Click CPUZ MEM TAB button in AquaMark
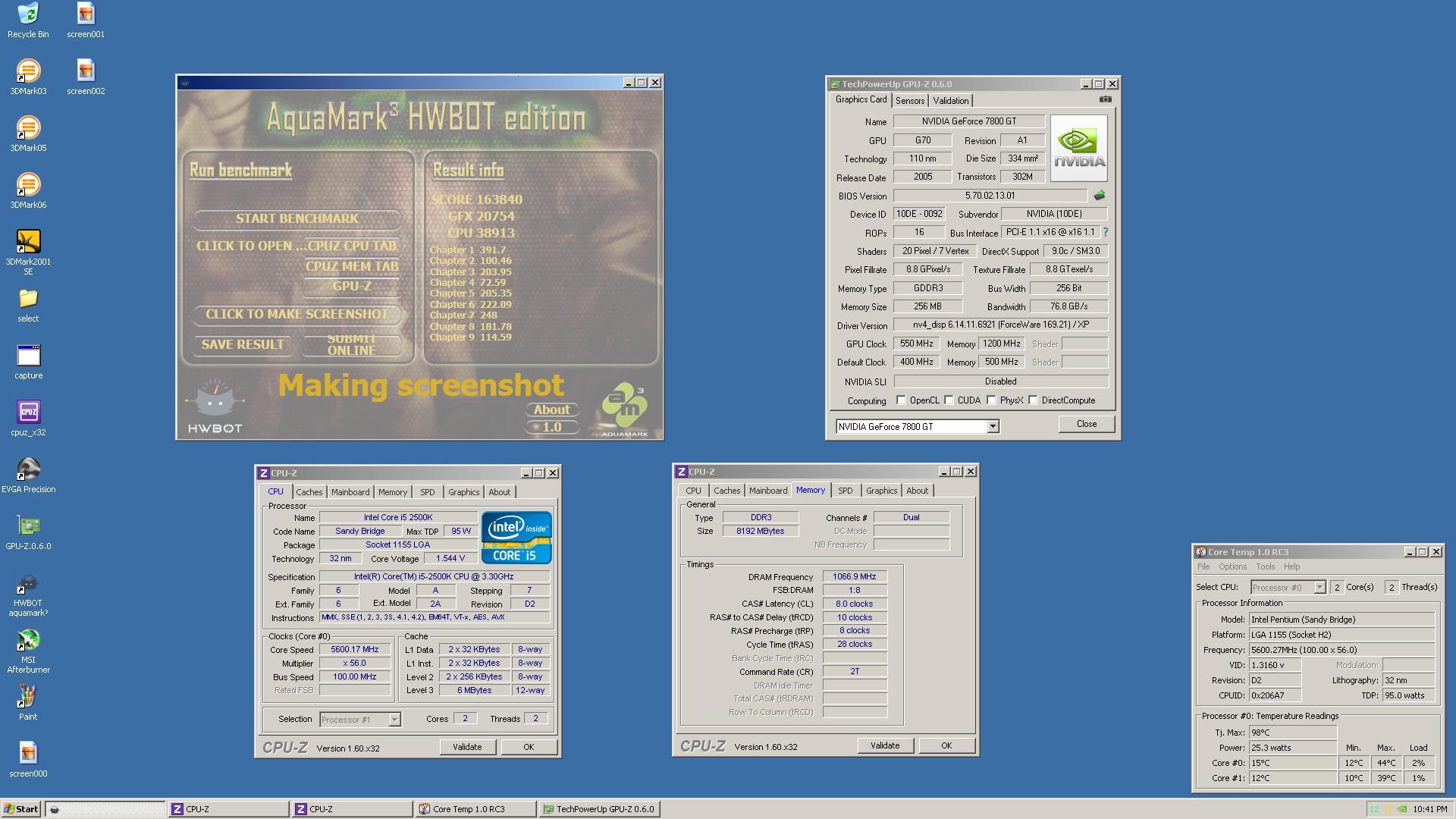The width and height of the screenshot is (1456, 819). click(351, 266)
